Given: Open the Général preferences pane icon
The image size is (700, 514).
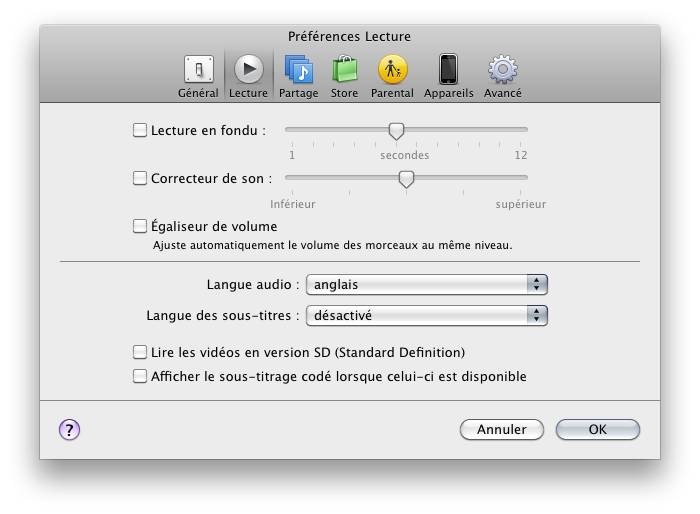Looking at the screenshot, I should tap(198, 71).
